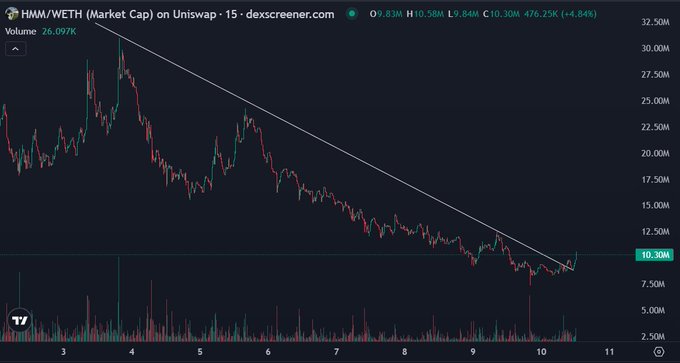Click the open value O9.83M
680x363 pixels.
[x=387, y=14]
